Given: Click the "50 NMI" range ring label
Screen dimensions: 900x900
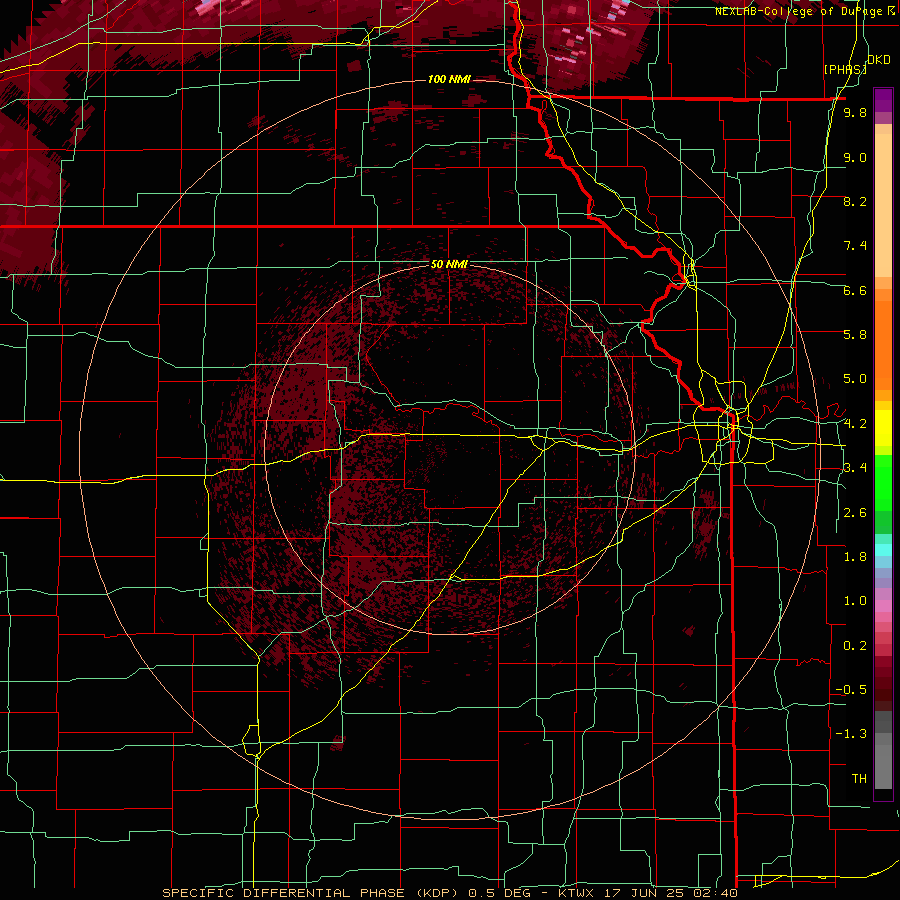Looking at the screenshot, I should point(449,265).
